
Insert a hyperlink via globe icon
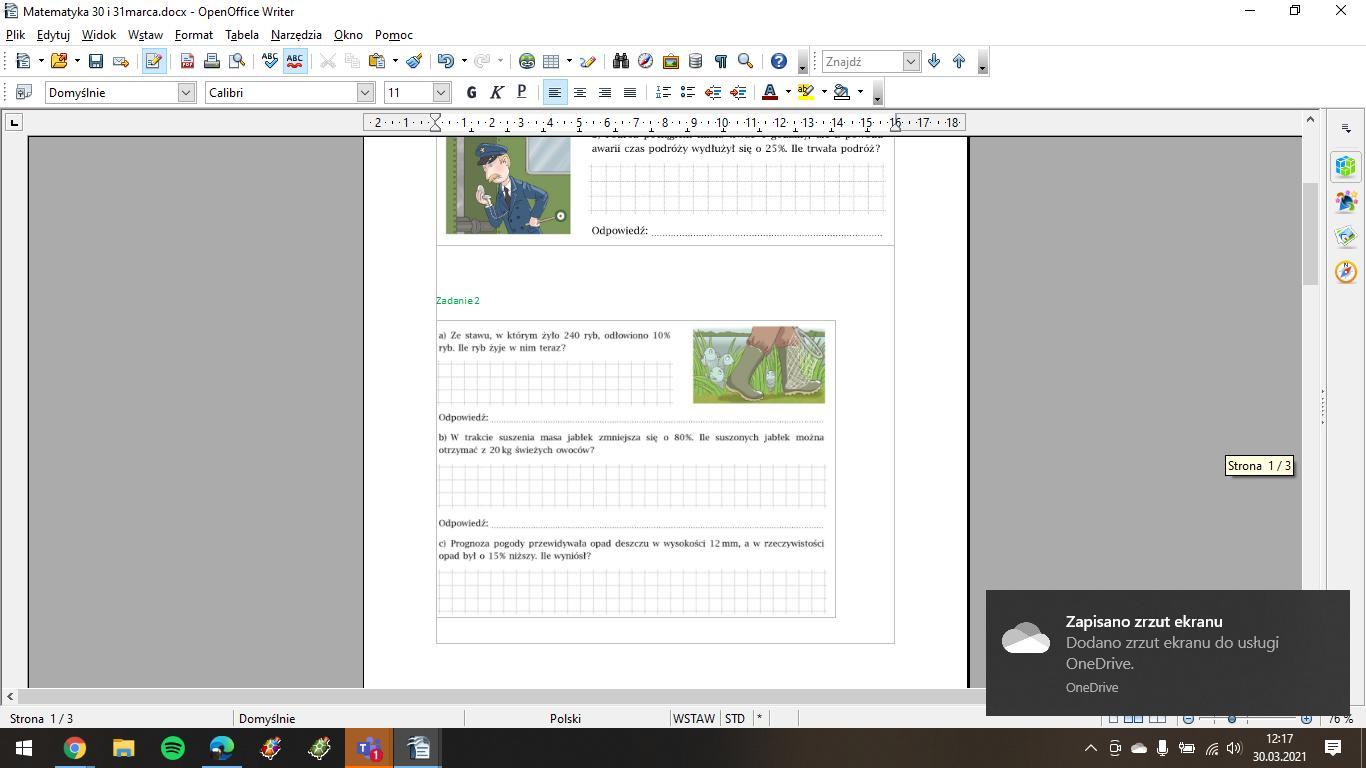pyautogui.click(x=527, y=61)
